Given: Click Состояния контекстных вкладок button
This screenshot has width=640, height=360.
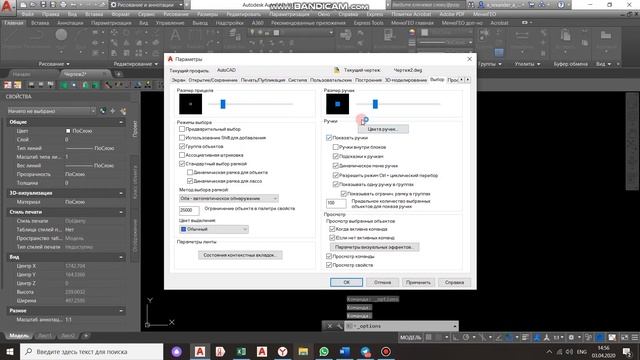Looking at the screenshot, I should click(240, 255).
